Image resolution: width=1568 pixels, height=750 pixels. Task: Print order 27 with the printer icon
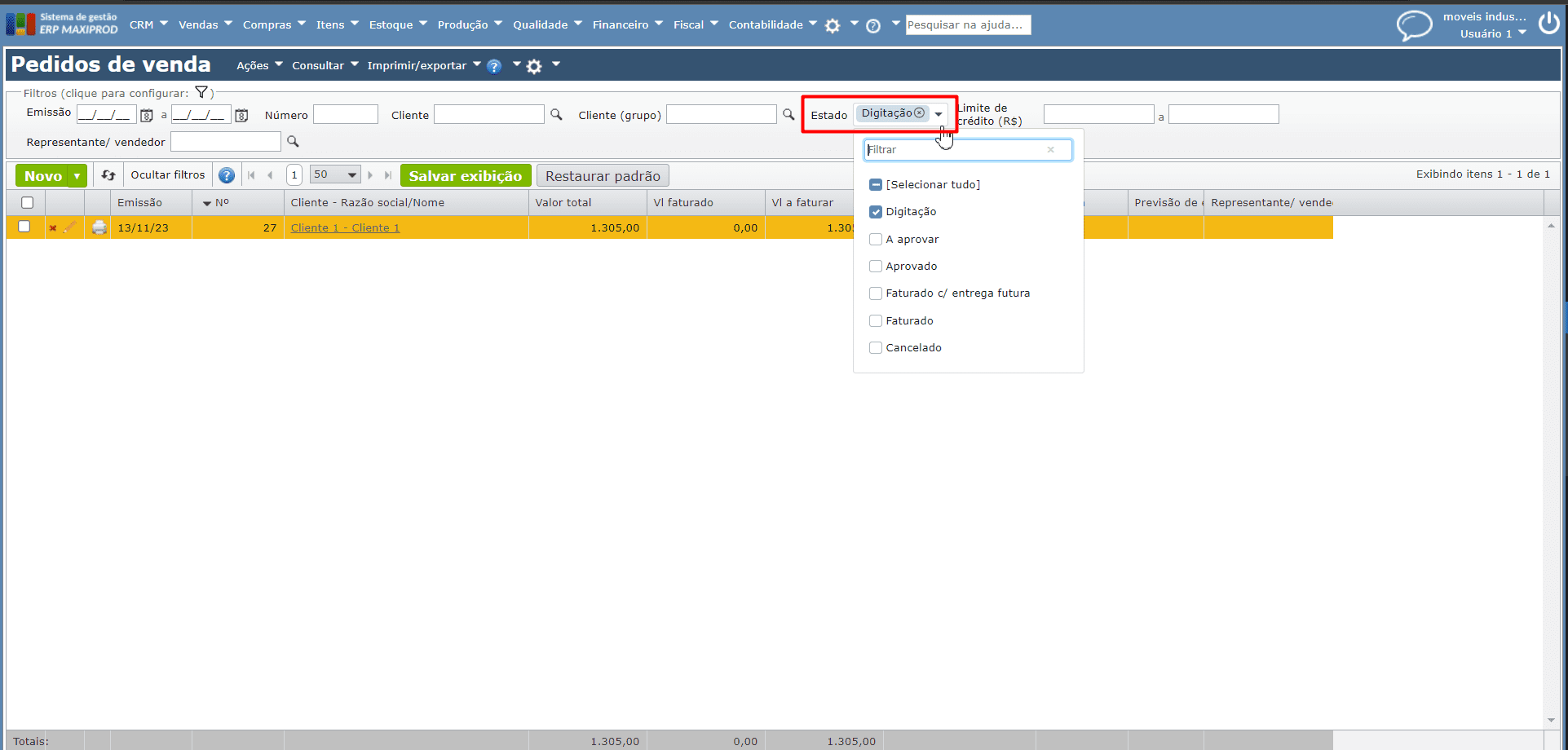(99, 227)
